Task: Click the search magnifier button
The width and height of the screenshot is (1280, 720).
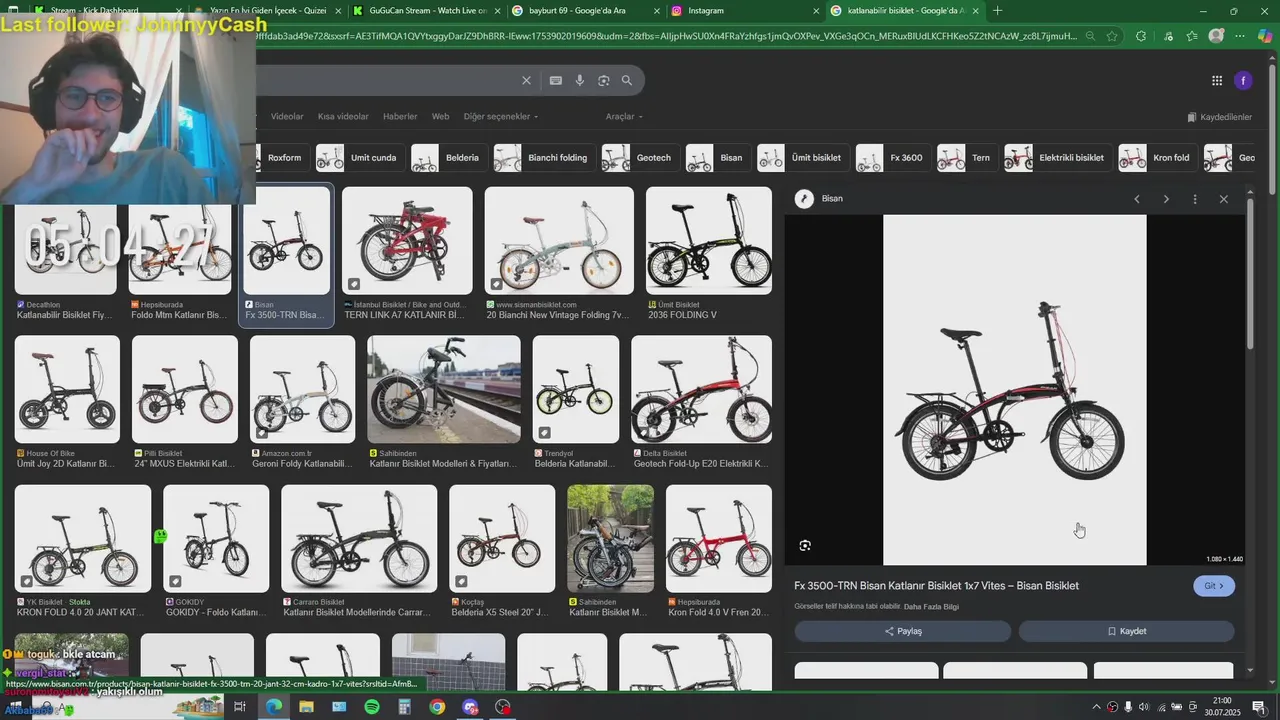Action: (627, 80)
